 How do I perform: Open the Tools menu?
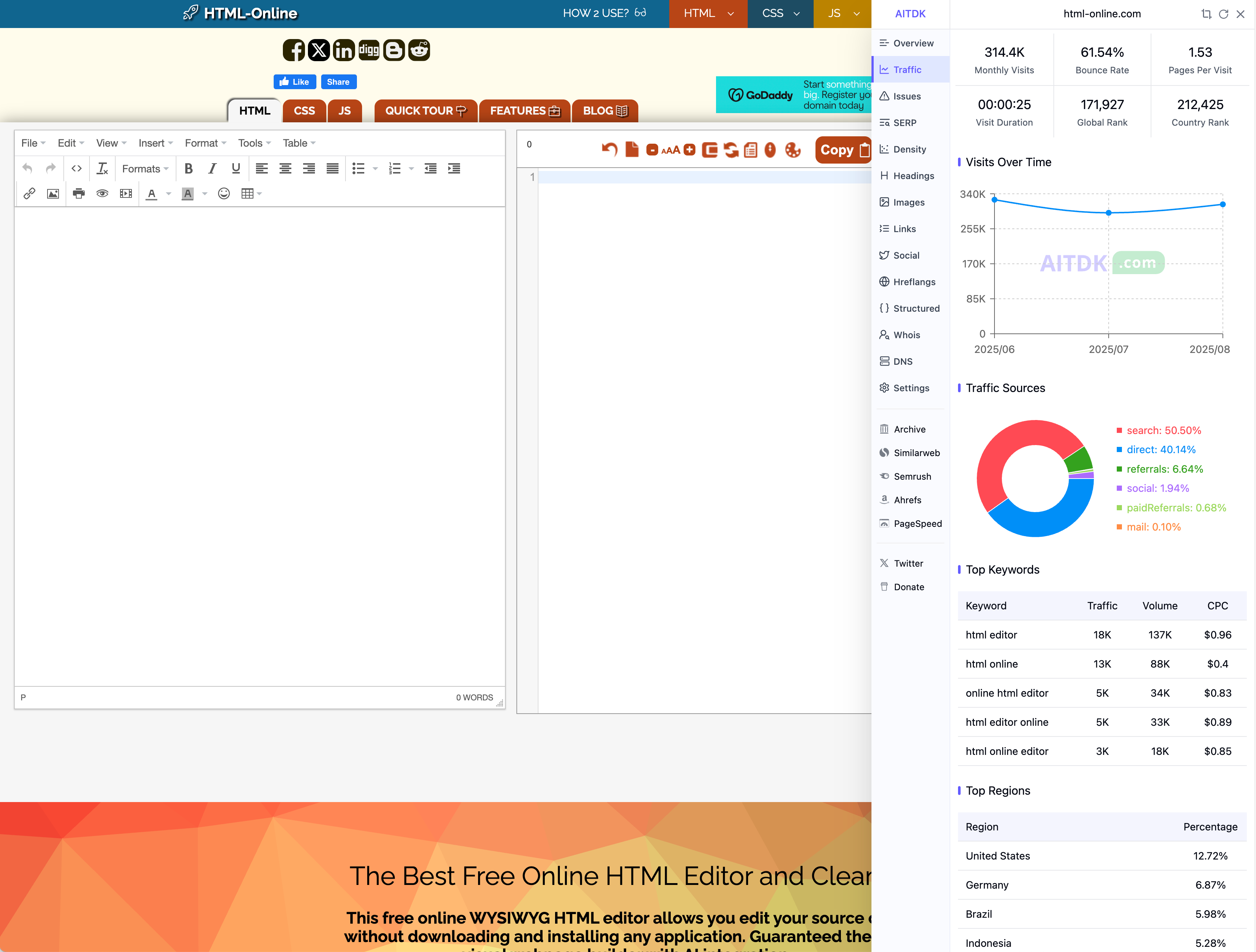tap(255, 143)
